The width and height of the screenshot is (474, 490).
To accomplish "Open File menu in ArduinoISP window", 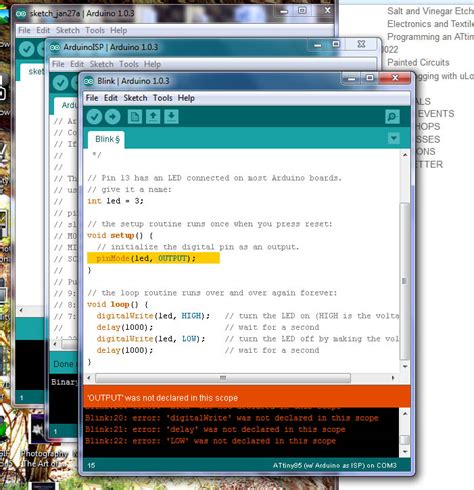I will (x=58, y=64).
